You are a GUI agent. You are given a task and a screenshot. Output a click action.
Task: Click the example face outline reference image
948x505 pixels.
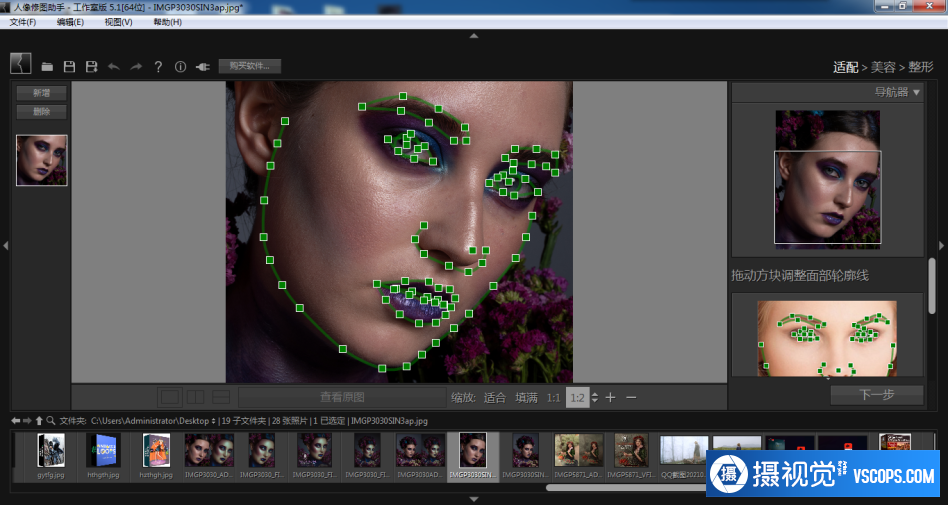pos(827,339)
